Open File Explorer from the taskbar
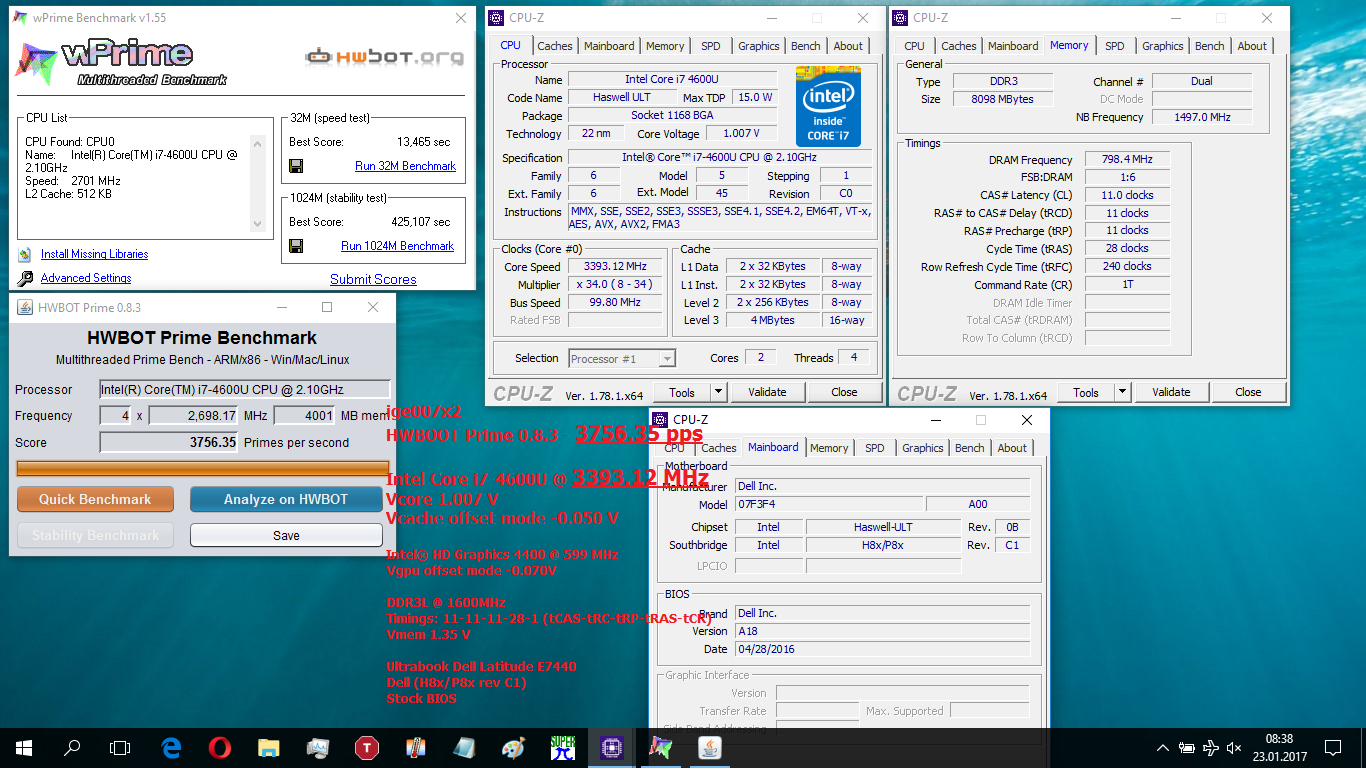1366x769 pixels. [269, 747]
